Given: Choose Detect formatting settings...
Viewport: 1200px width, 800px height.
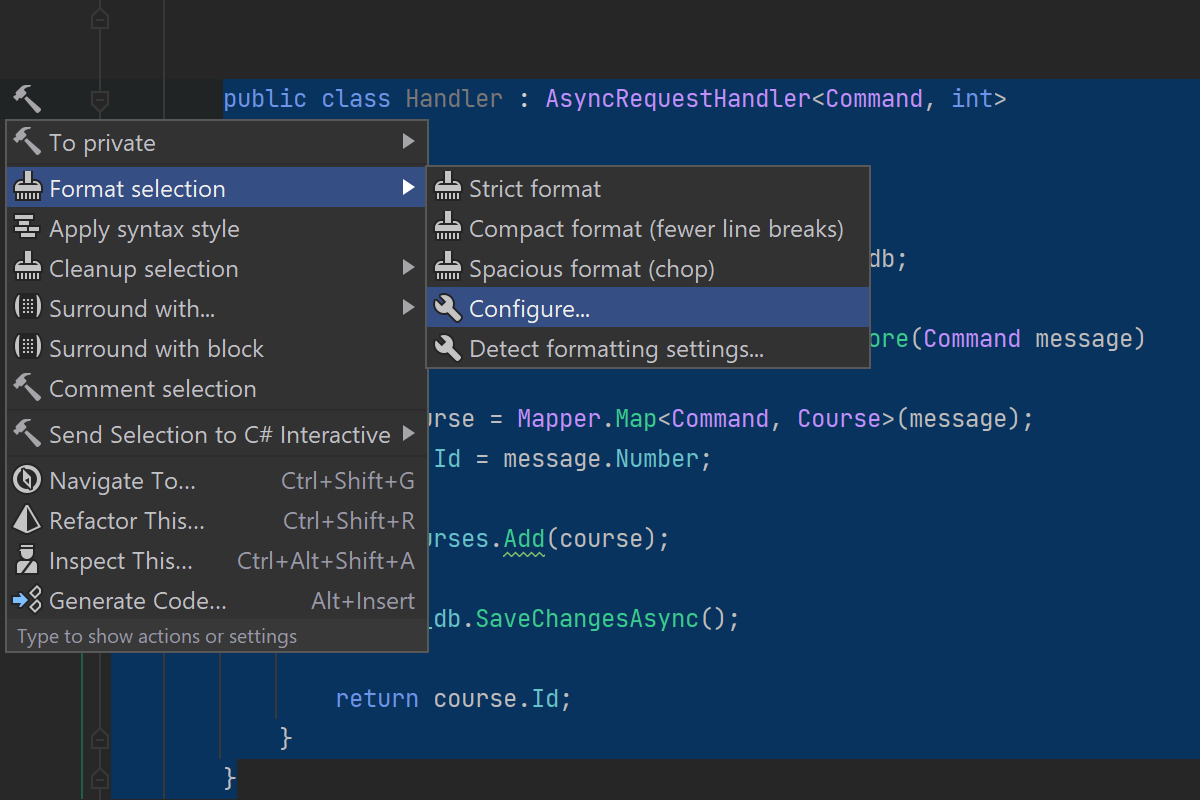Looking at the screenshot, I should tap(648, 348).
